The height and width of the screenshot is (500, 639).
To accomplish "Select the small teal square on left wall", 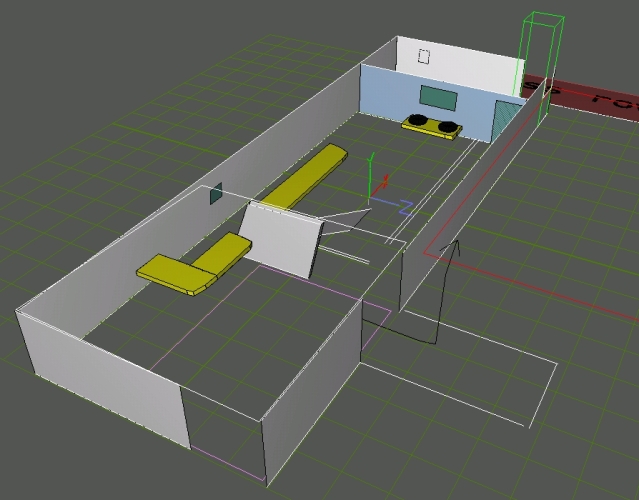I will (x=216, y=193).
